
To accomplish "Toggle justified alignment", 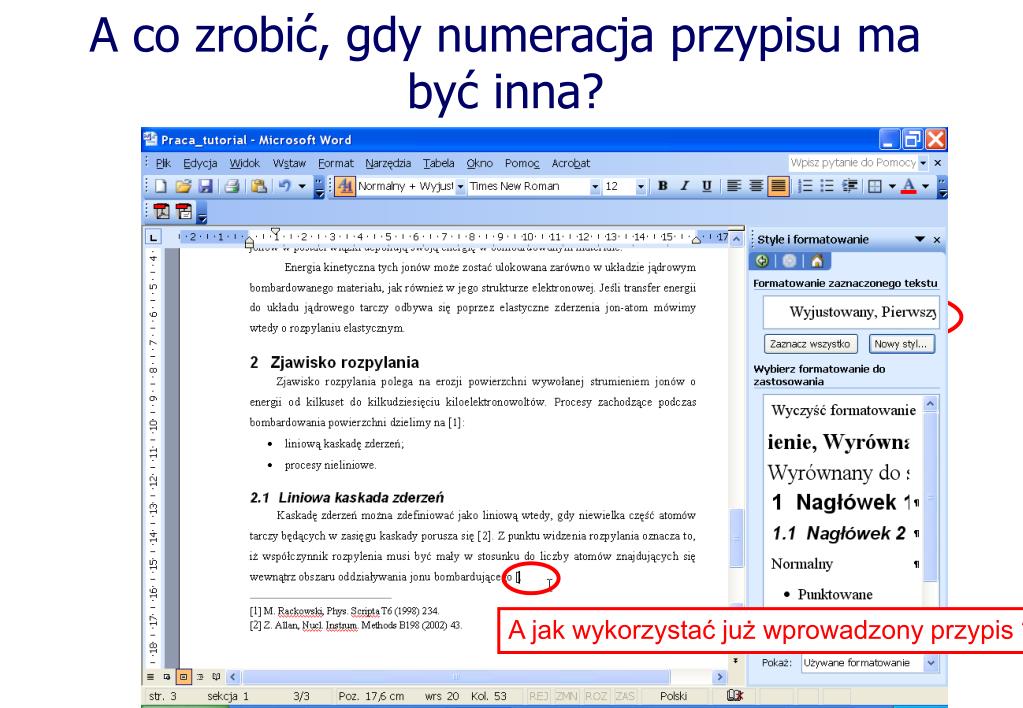I will 778,186.
